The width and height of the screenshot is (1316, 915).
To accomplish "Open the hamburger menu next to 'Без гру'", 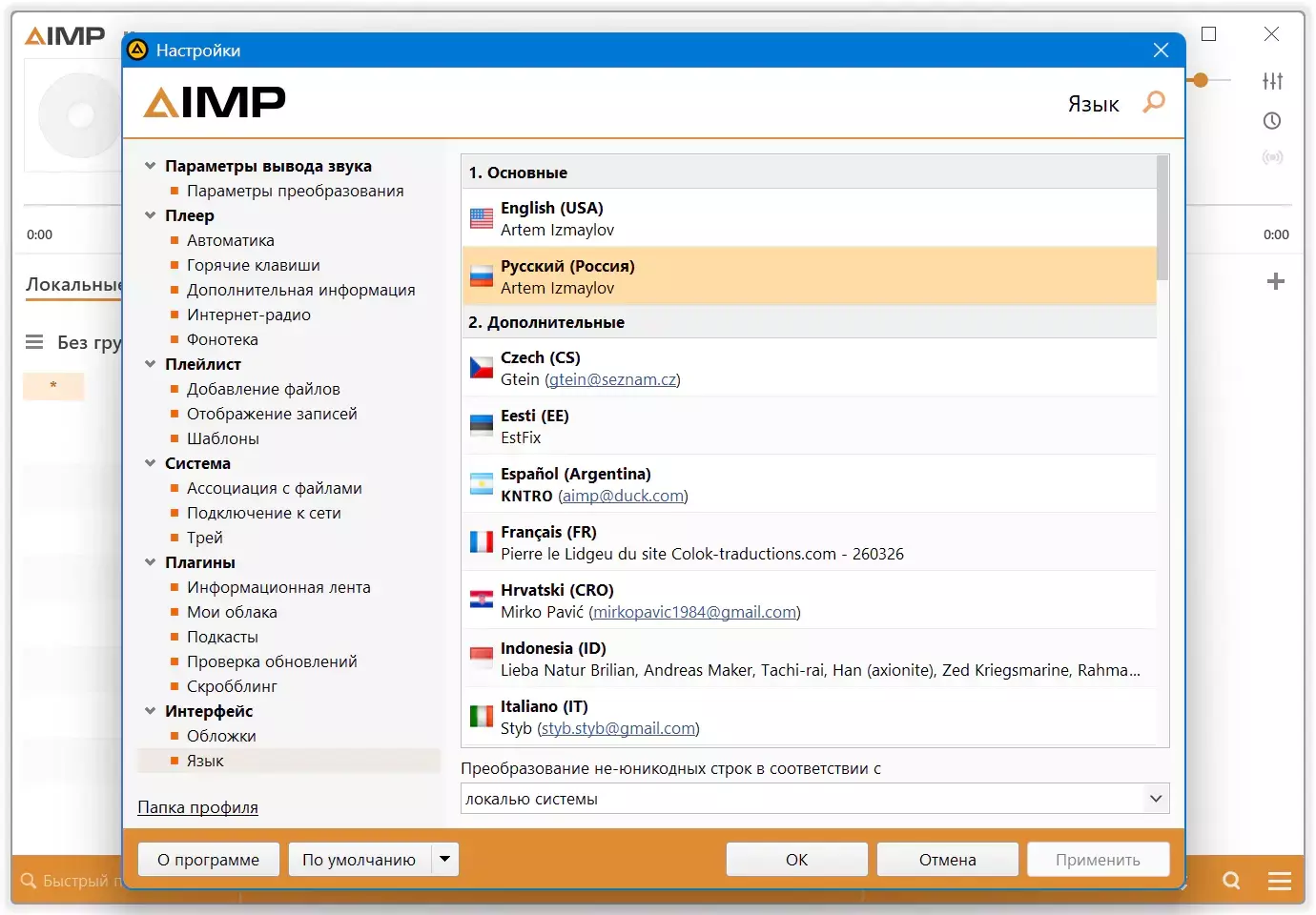I will pos(34,342).
